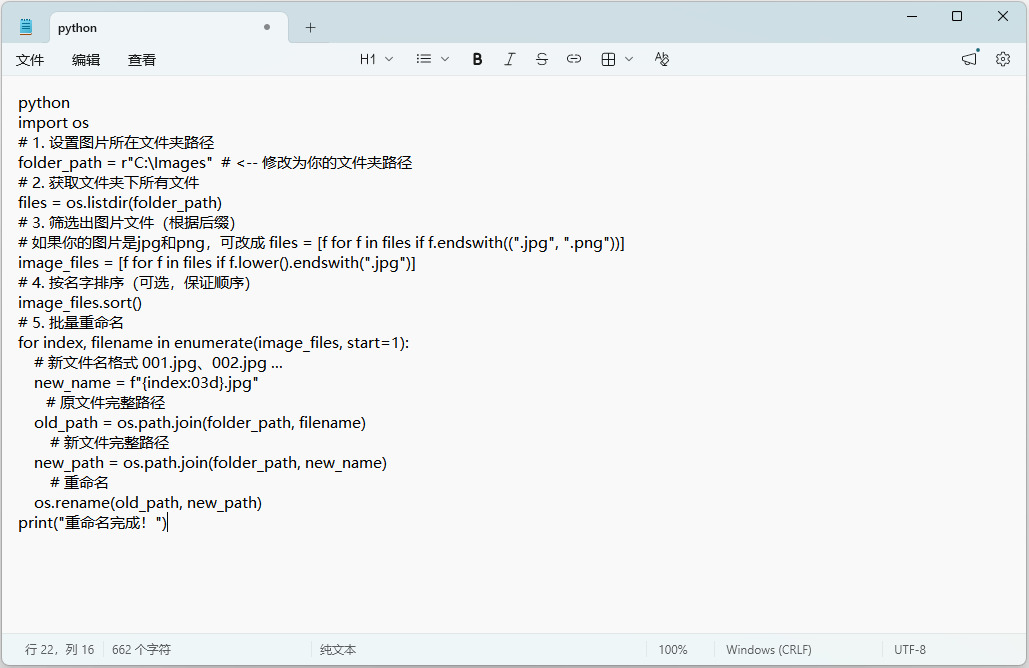The width and height of the screenshot is (1029, 668).
Task: Close the Notepad window
Action: tap(1003, 16)
